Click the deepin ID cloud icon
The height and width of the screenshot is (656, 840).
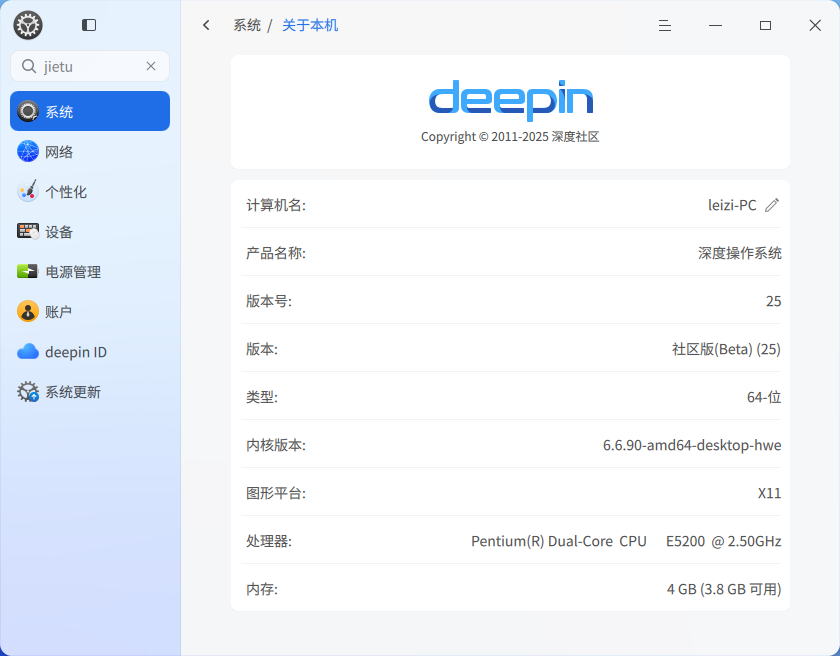[28, 352]
